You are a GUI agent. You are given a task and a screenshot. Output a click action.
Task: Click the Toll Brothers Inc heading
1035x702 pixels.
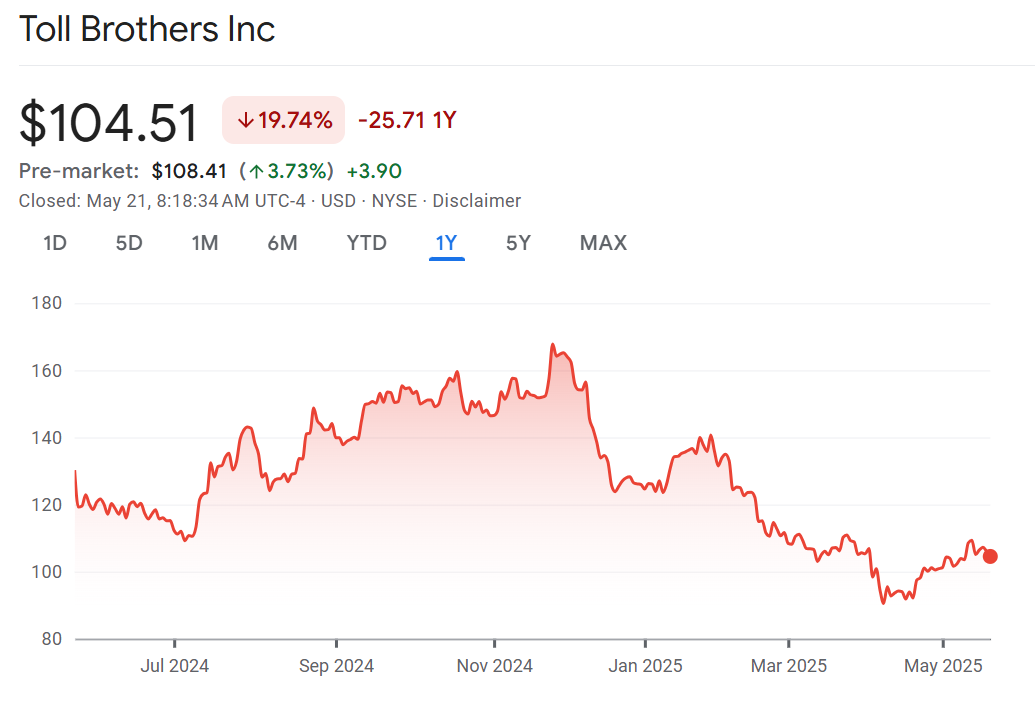tap(147, 29)
